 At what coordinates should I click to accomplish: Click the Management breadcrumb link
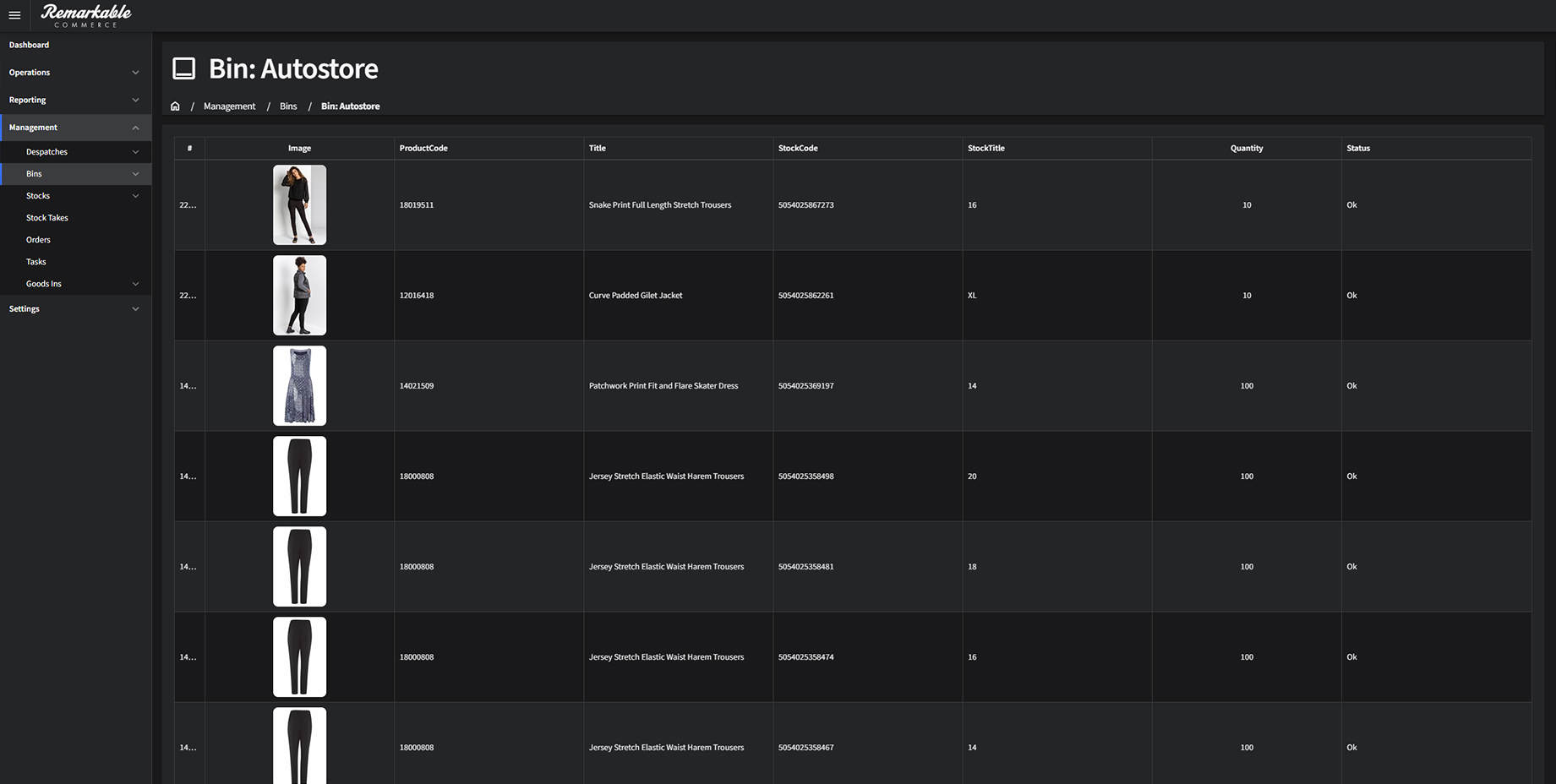(x=229, y=106)
